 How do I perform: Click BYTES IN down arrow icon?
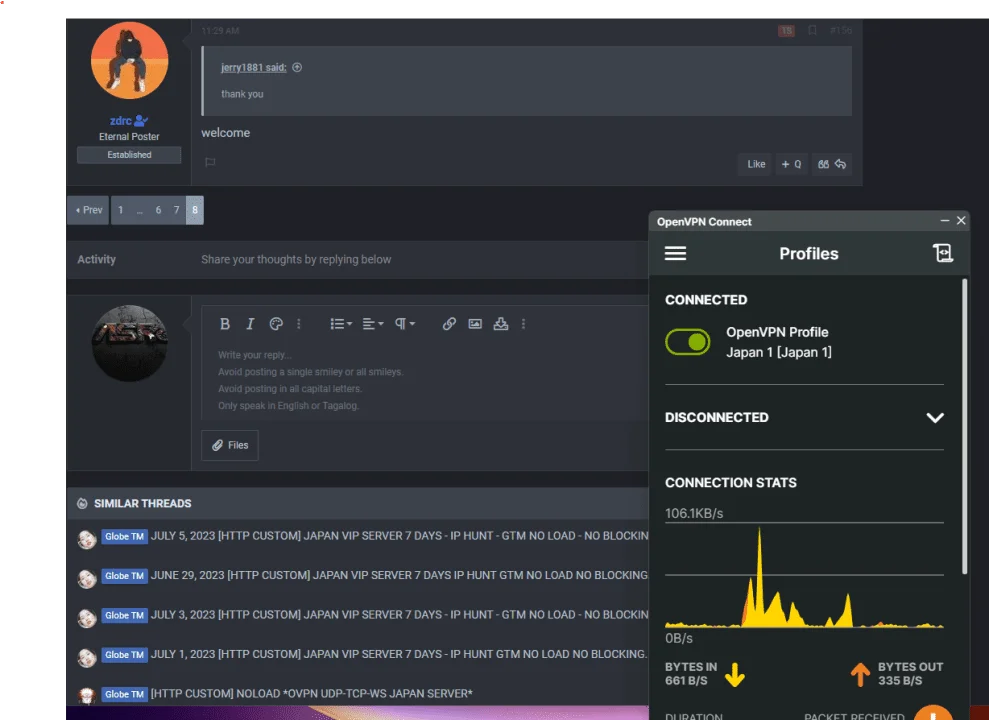click(735, 675)
